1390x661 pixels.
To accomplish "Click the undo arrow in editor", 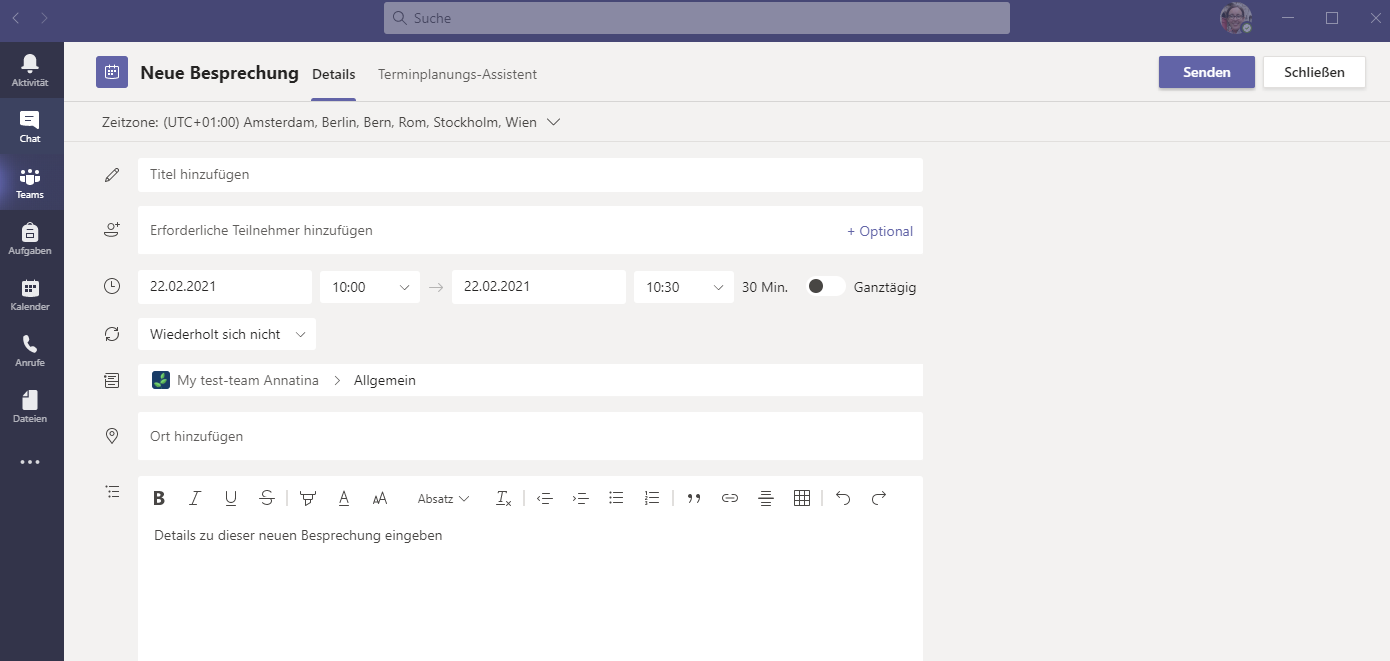I will pyautogui.click(x=843, y=498).
